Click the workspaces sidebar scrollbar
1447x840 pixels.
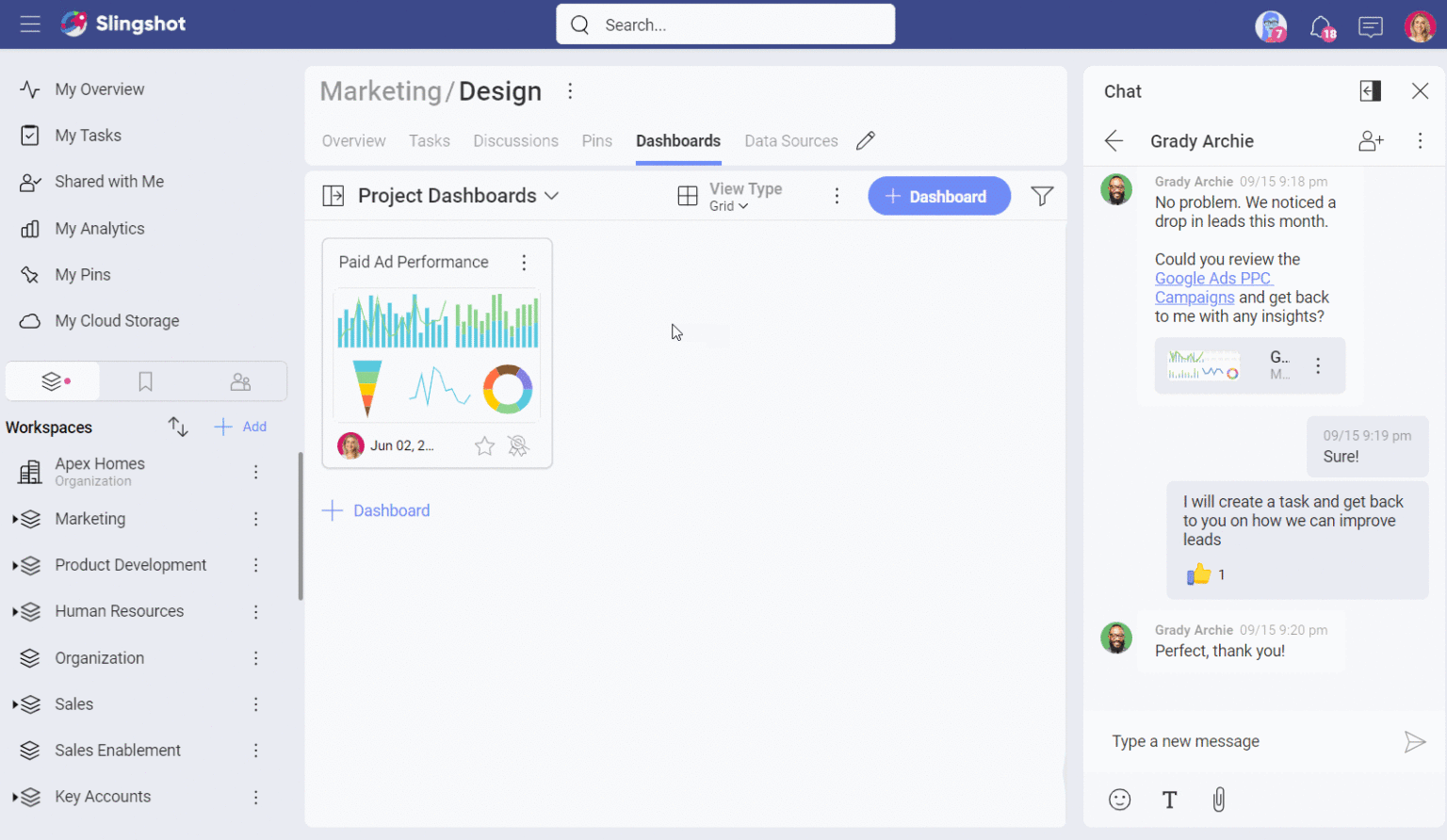click(x=301, y=527)
